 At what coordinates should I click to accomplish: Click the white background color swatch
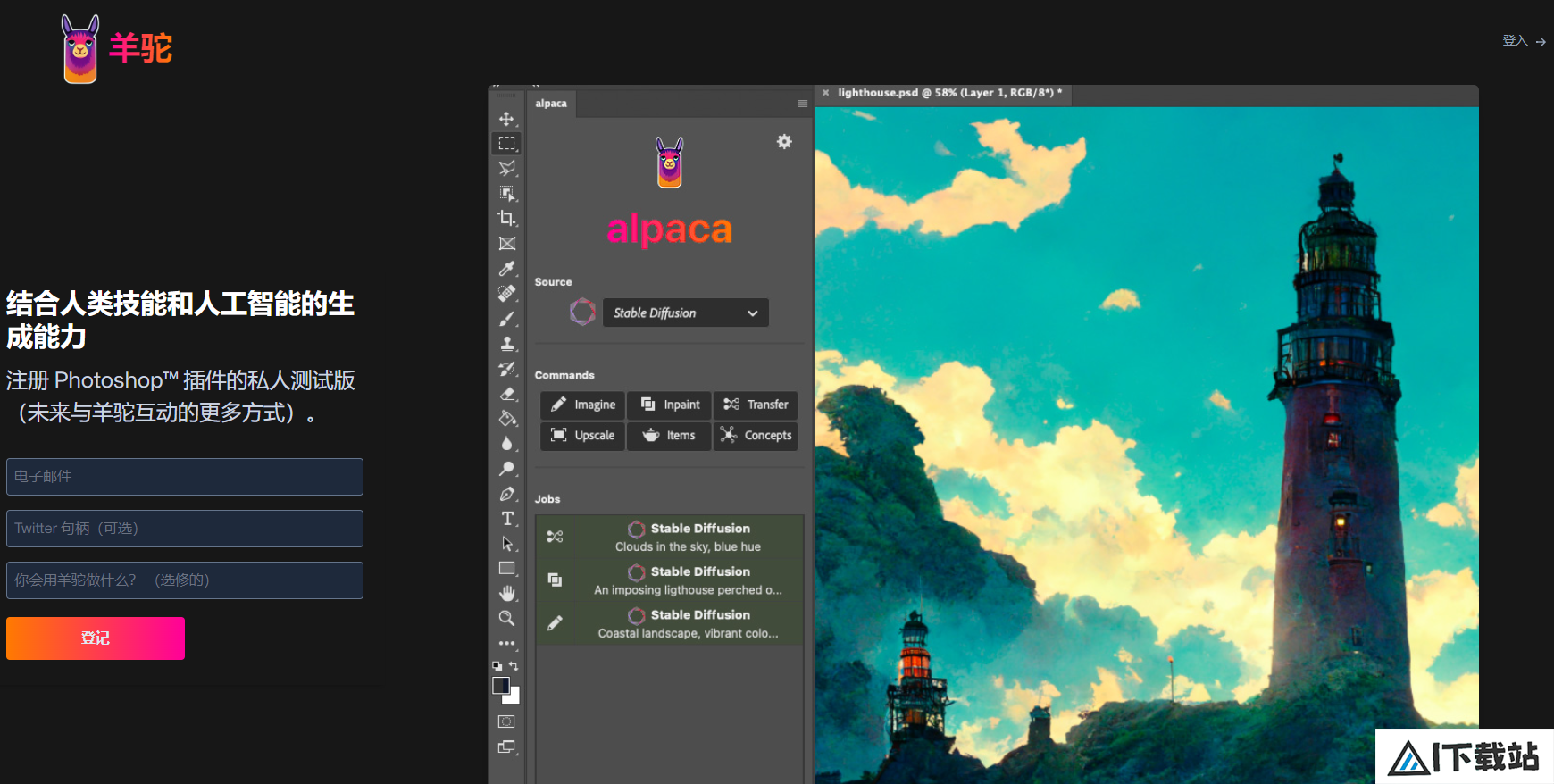(513, 697)
